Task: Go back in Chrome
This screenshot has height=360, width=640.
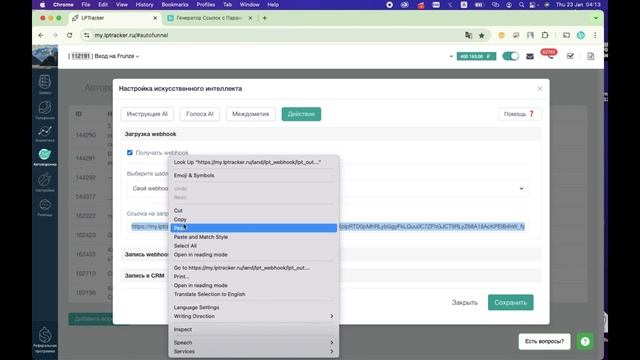Action: pyautogui.click(x=41, y=36)
